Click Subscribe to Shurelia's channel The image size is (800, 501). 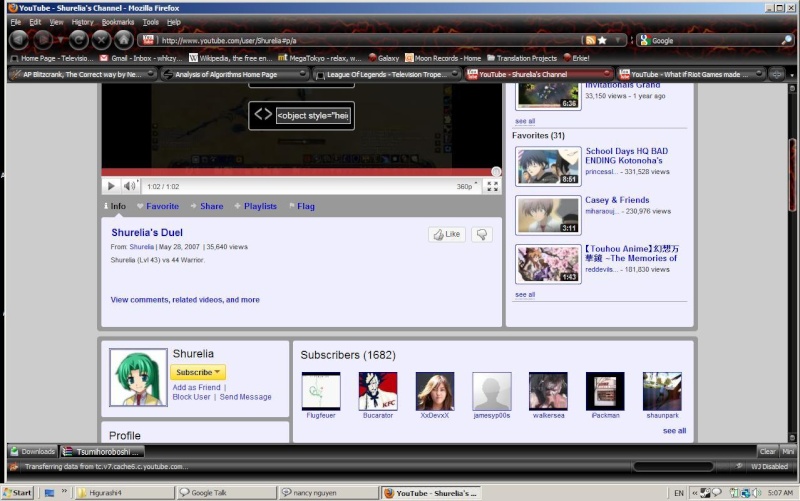pos(198,372)
